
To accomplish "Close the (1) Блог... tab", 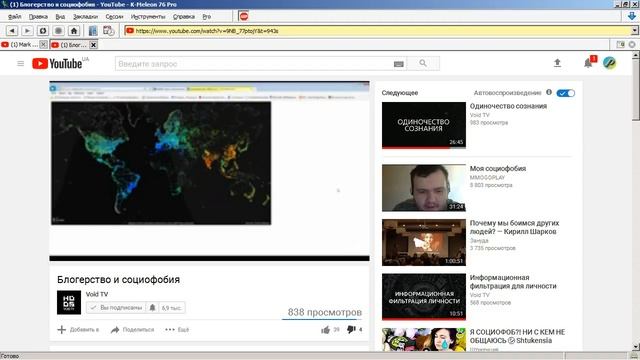I will (93, 45).
